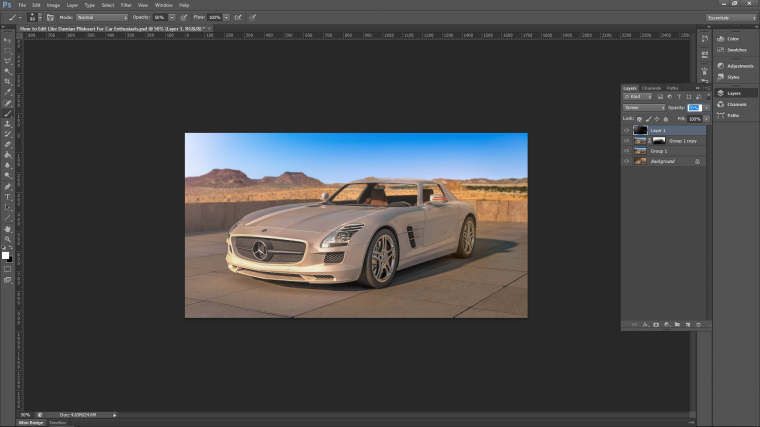Open layer Opacity dropdown arrow

706,108
